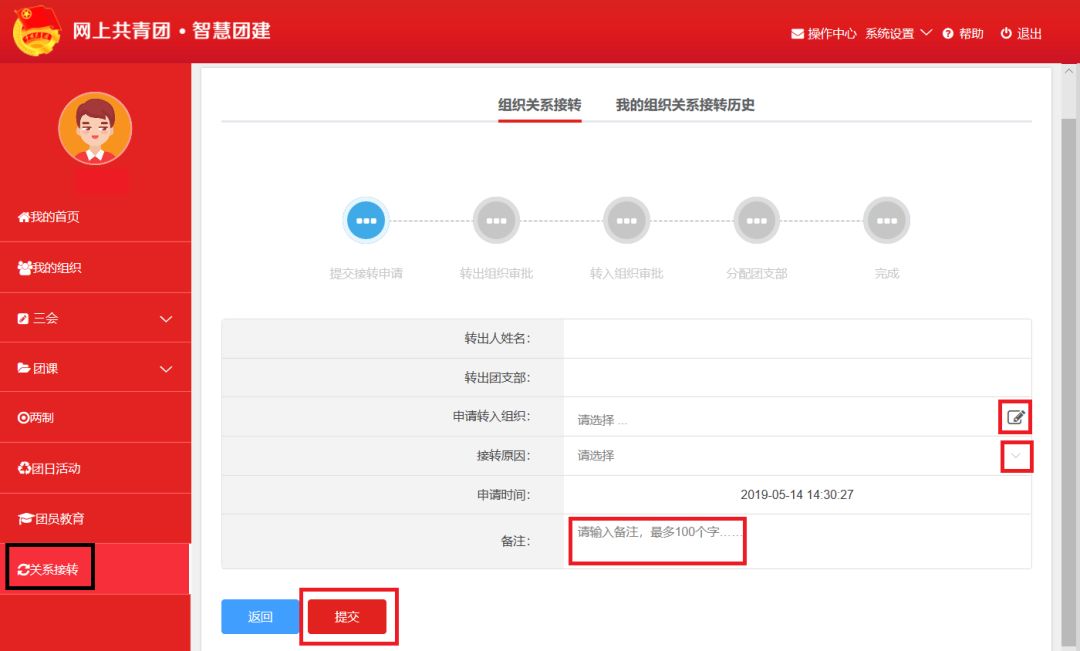Open 我的首页 from the sidebar
Image resolution: width=1080 pixels, height=651 pixels.
coord(55,216)
